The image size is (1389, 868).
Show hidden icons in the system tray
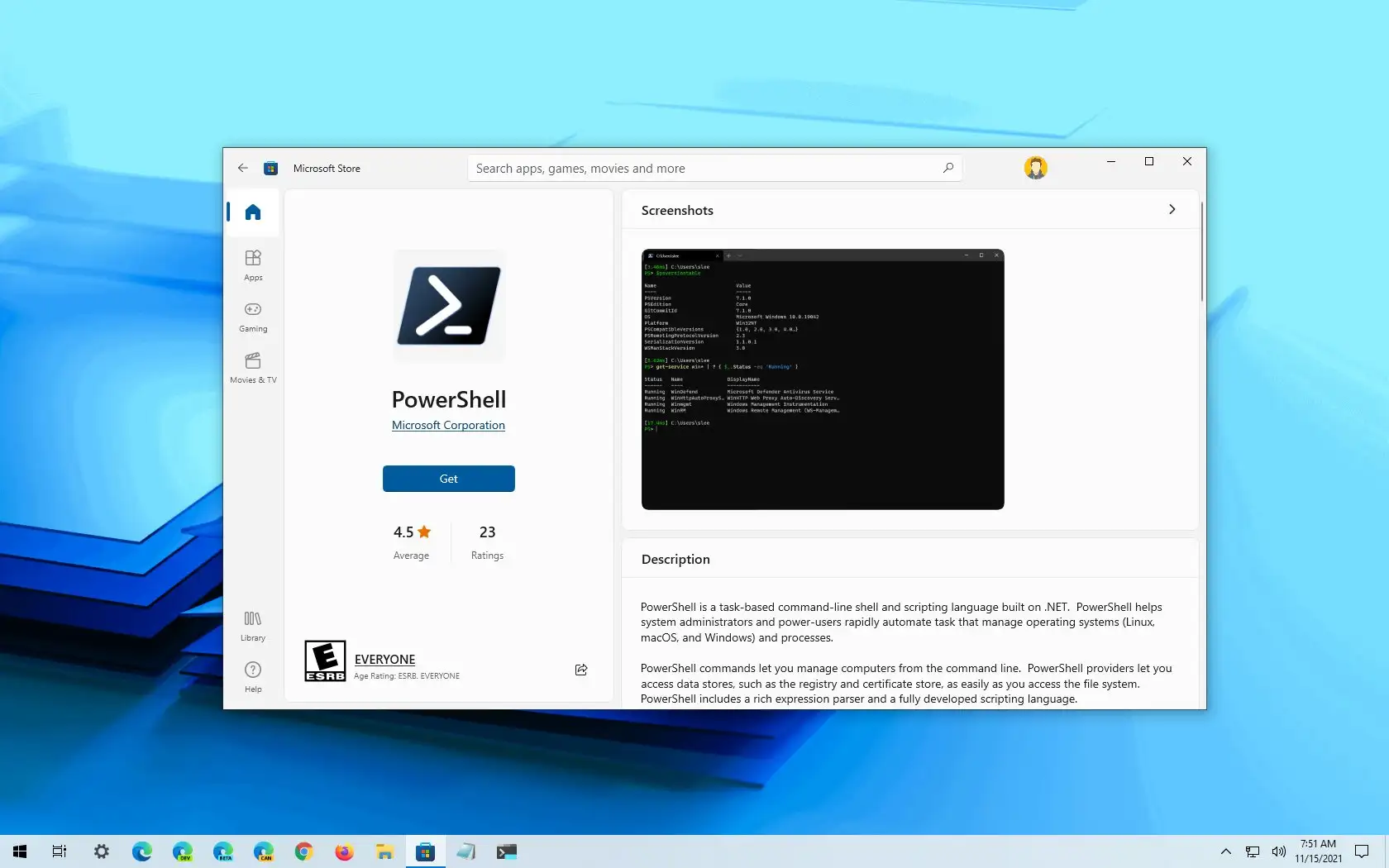pyautogui.click(x=1224, y=851)
